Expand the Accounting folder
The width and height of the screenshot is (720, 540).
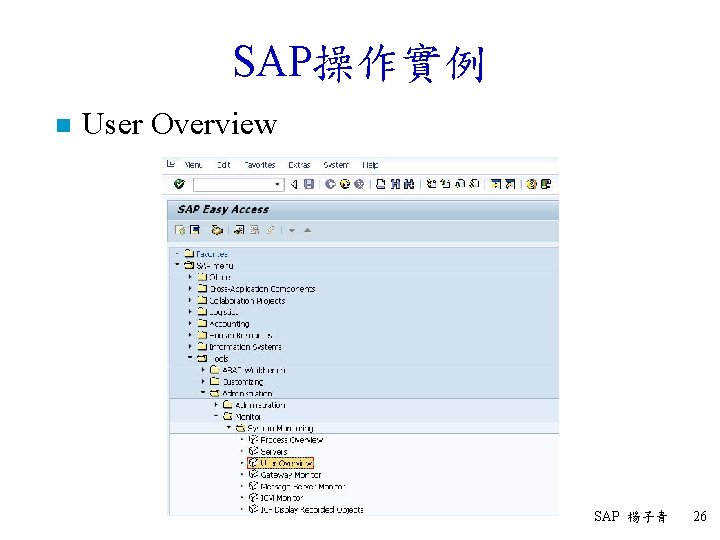click(190, 323)
